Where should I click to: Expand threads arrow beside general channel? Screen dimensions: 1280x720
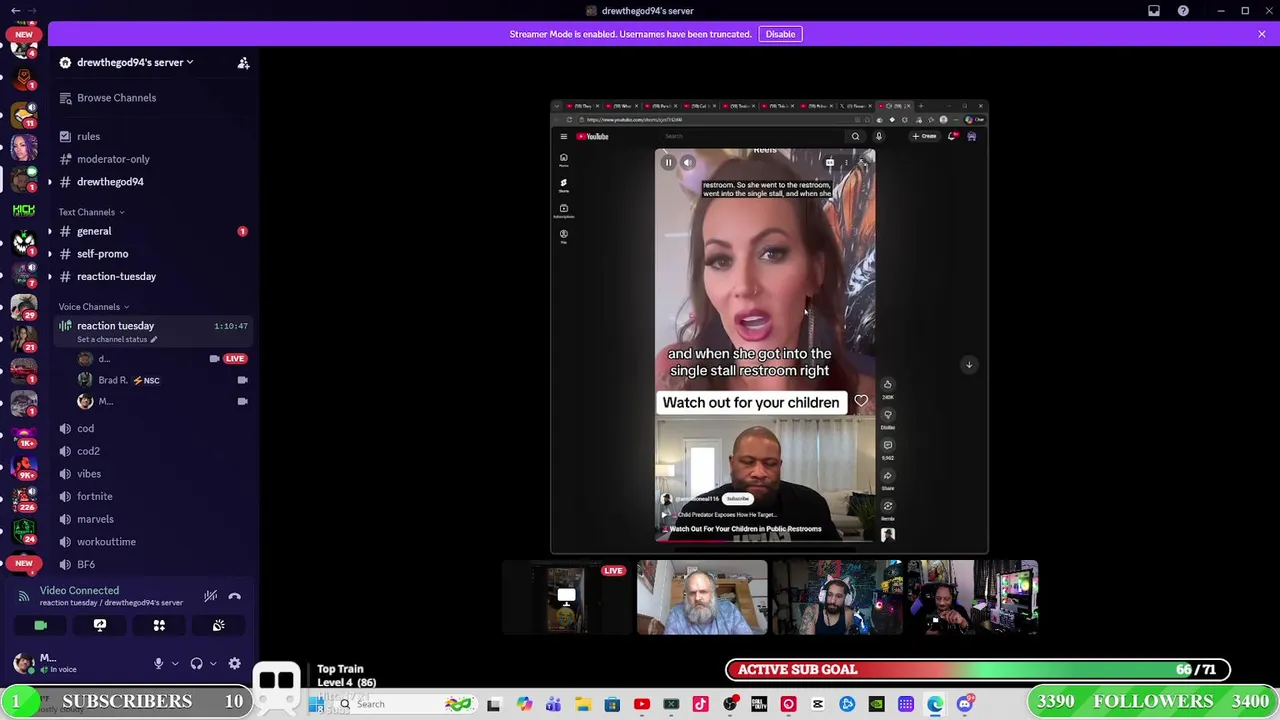pos(50,231)
